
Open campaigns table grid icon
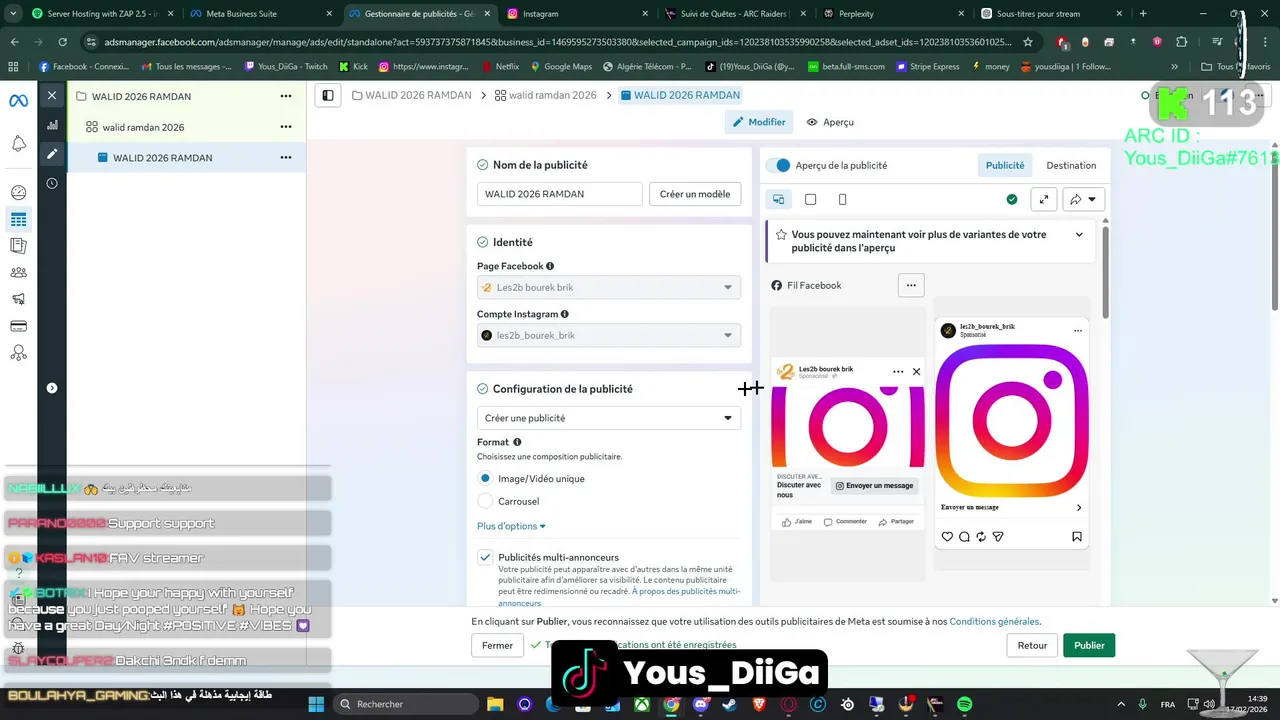click(x=18, y=220)
